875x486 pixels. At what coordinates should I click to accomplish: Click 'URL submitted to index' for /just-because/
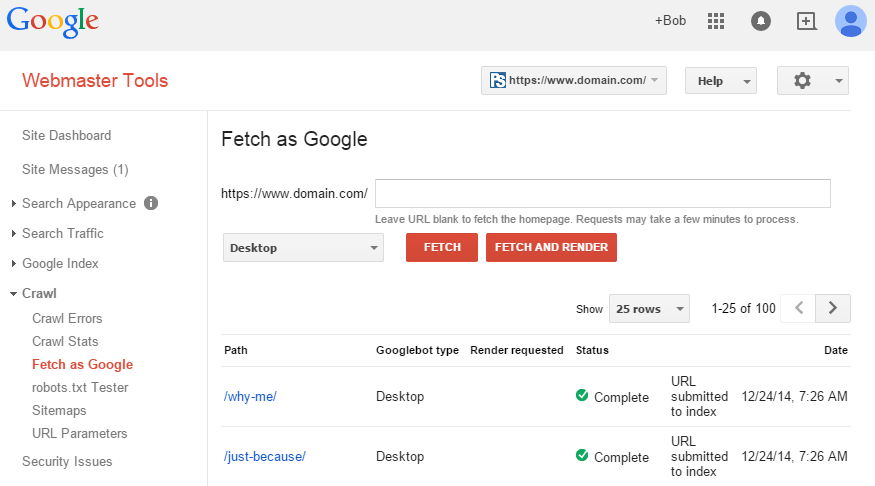[699, 456]
